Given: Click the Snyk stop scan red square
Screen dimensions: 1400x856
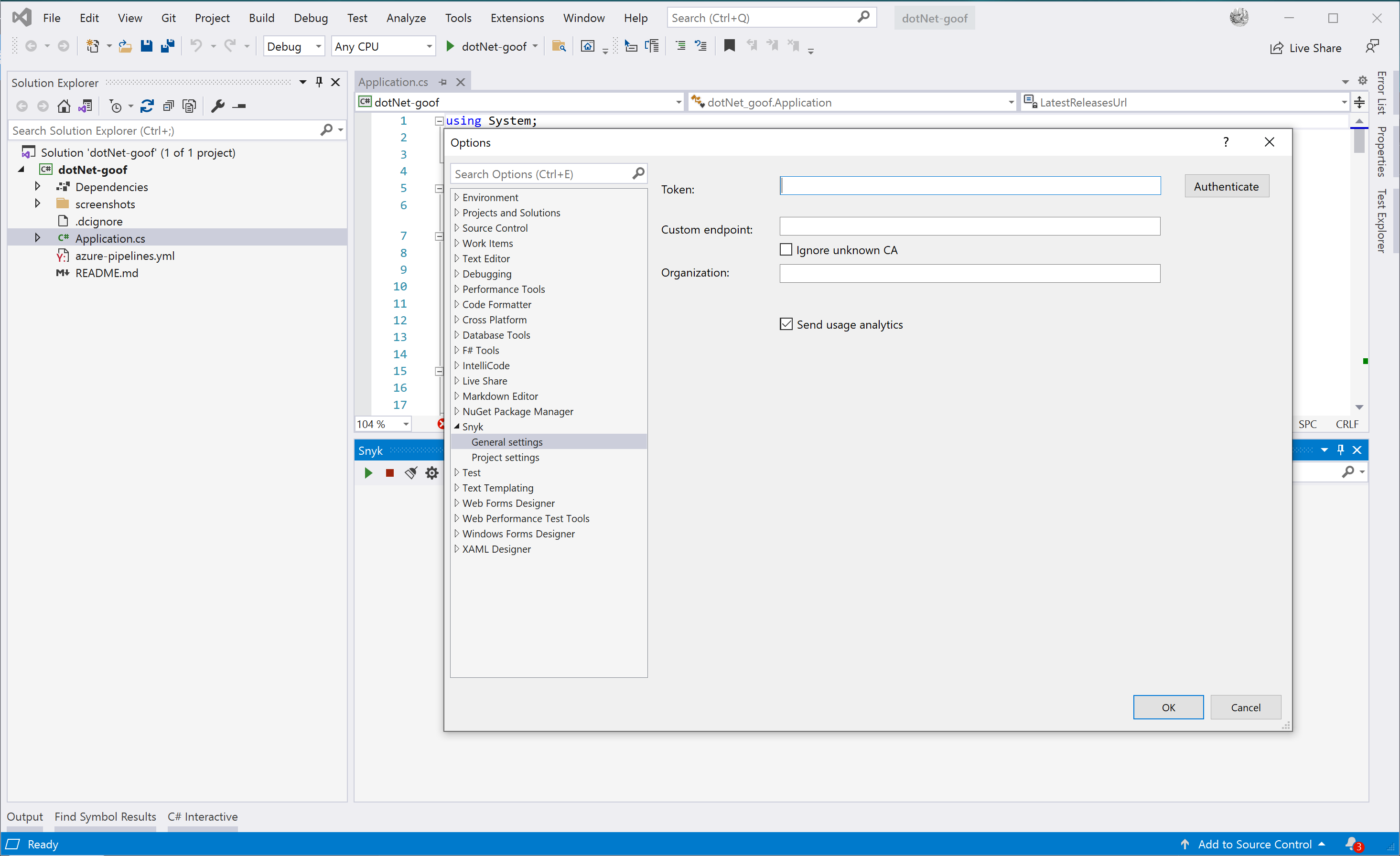Looking at the screenshot, I should coord(389,472).
